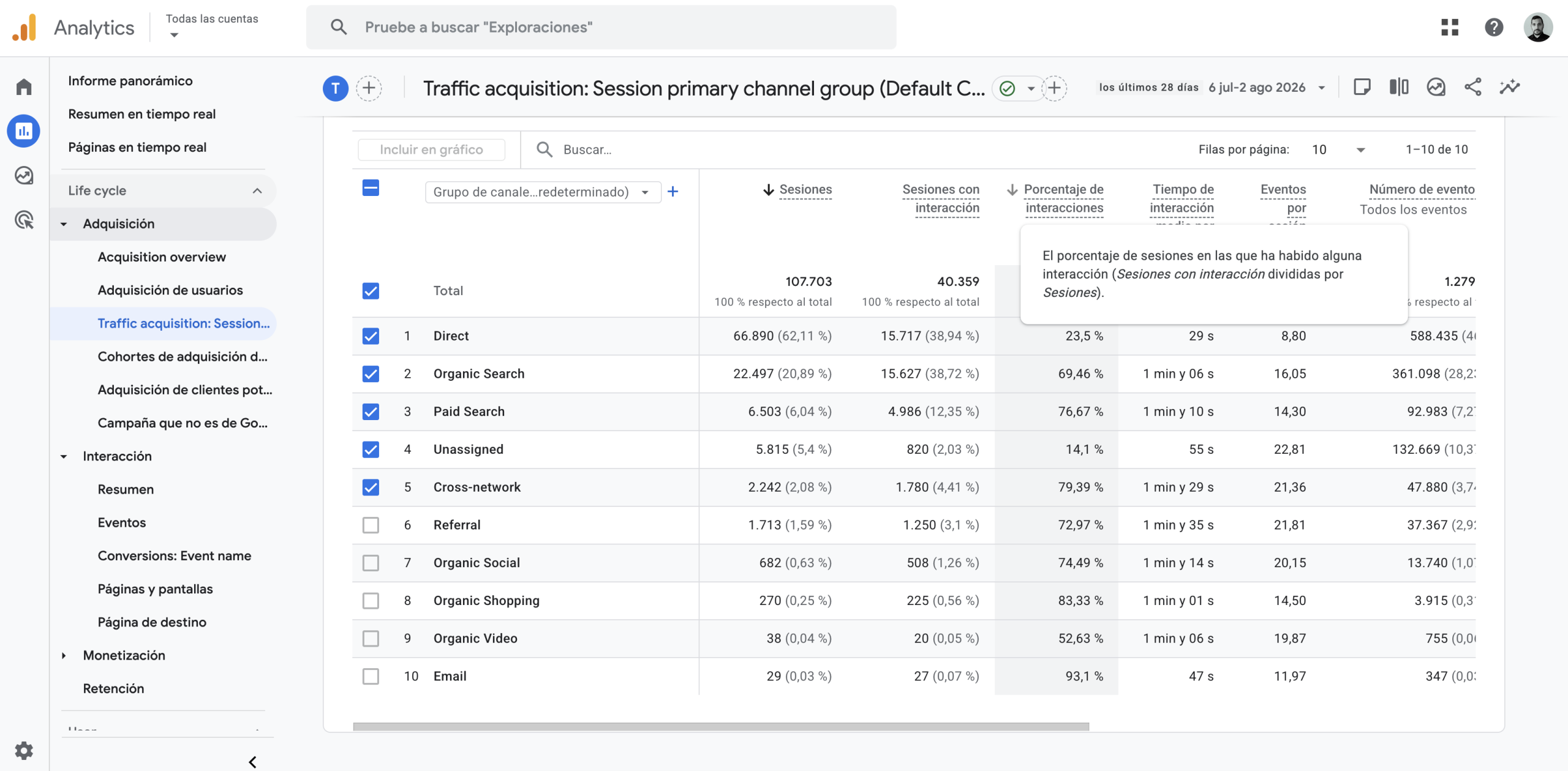This screenshot has height=771, width=1568.
Task: Toggle the select-all header checkbox
Action: (371, 188)
